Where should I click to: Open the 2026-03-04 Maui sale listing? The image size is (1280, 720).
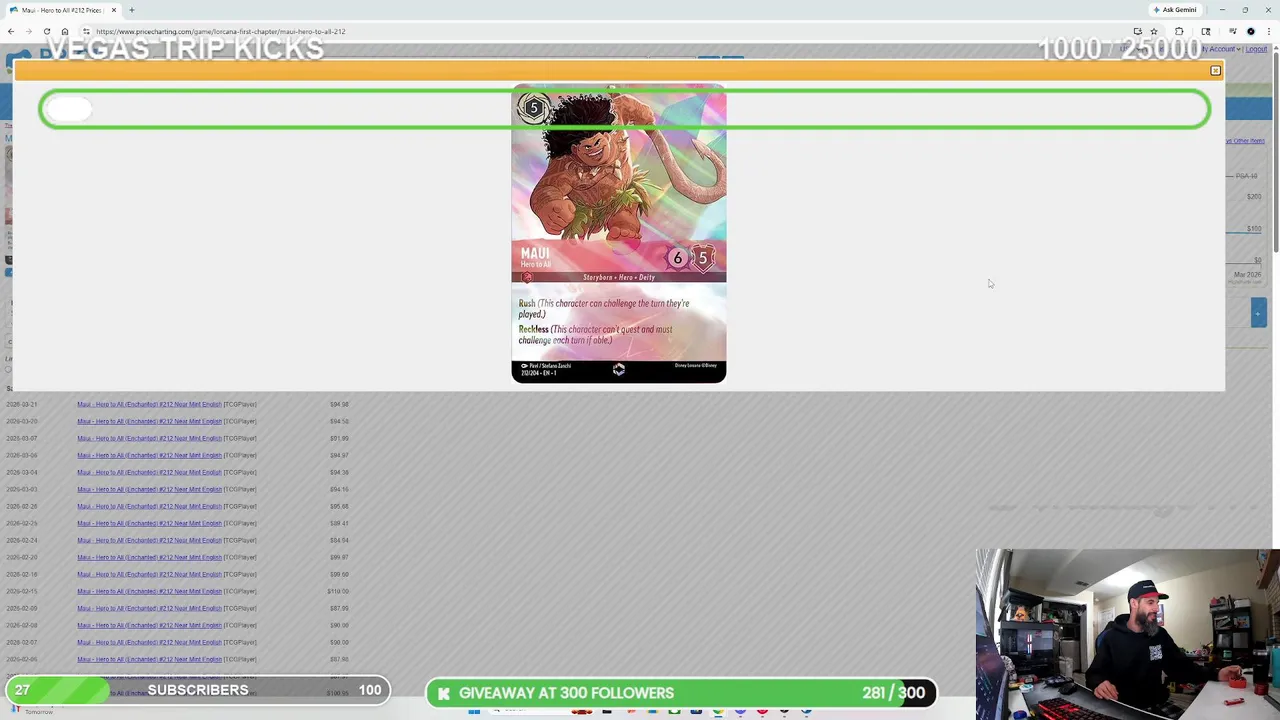149,472
